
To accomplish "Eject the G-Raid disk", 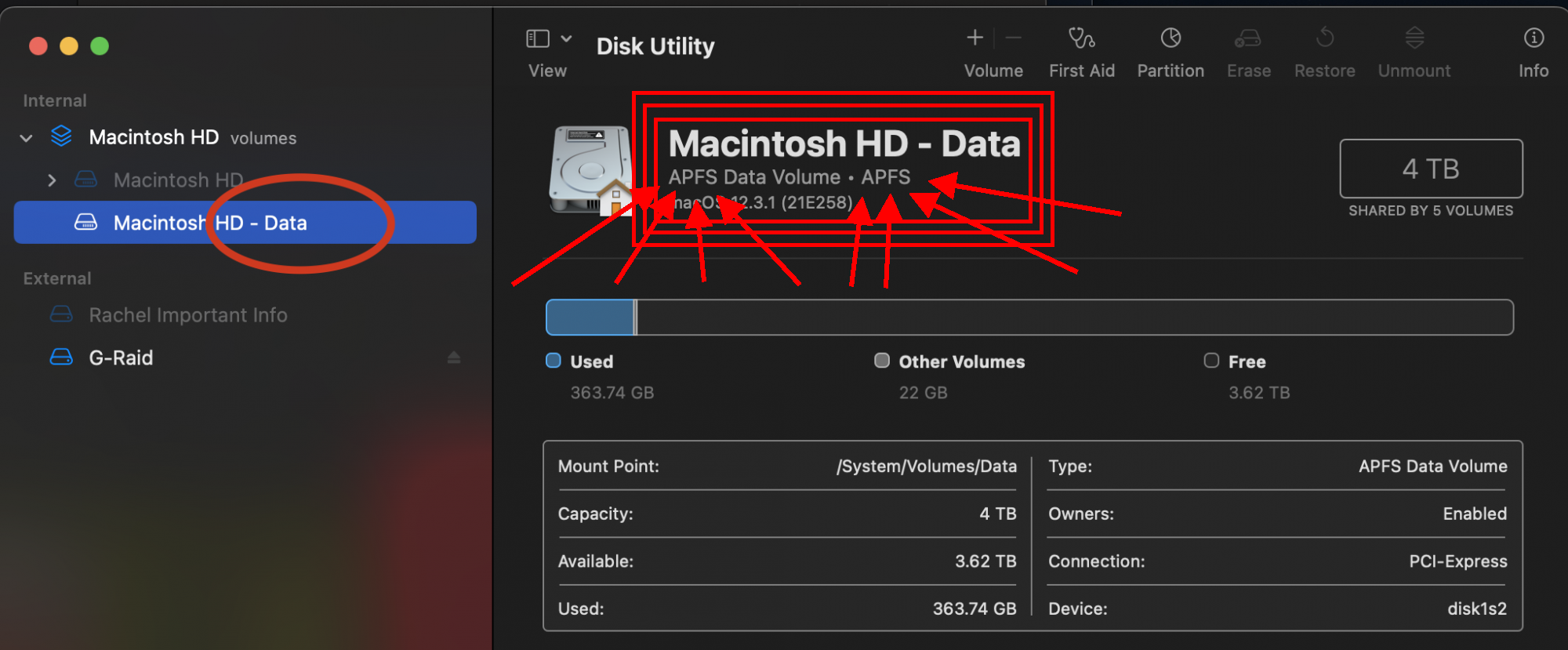I will coord(454,358).
